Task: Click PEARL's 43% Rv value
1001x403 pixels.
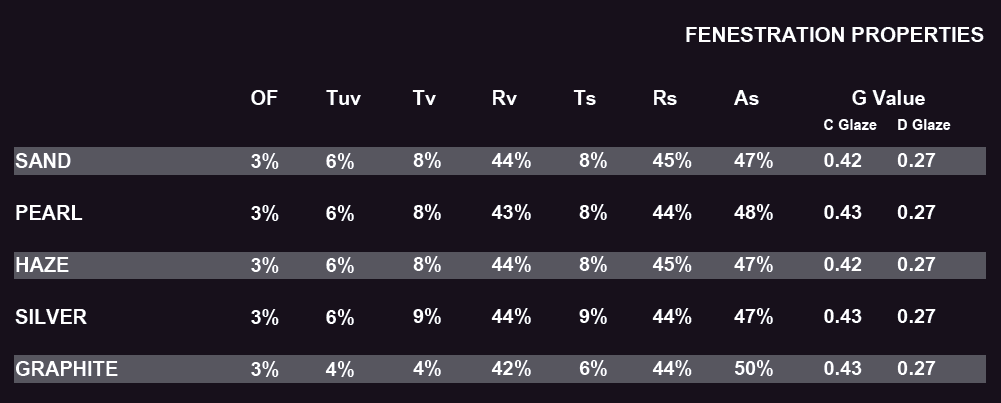Action: click(511, 213)
